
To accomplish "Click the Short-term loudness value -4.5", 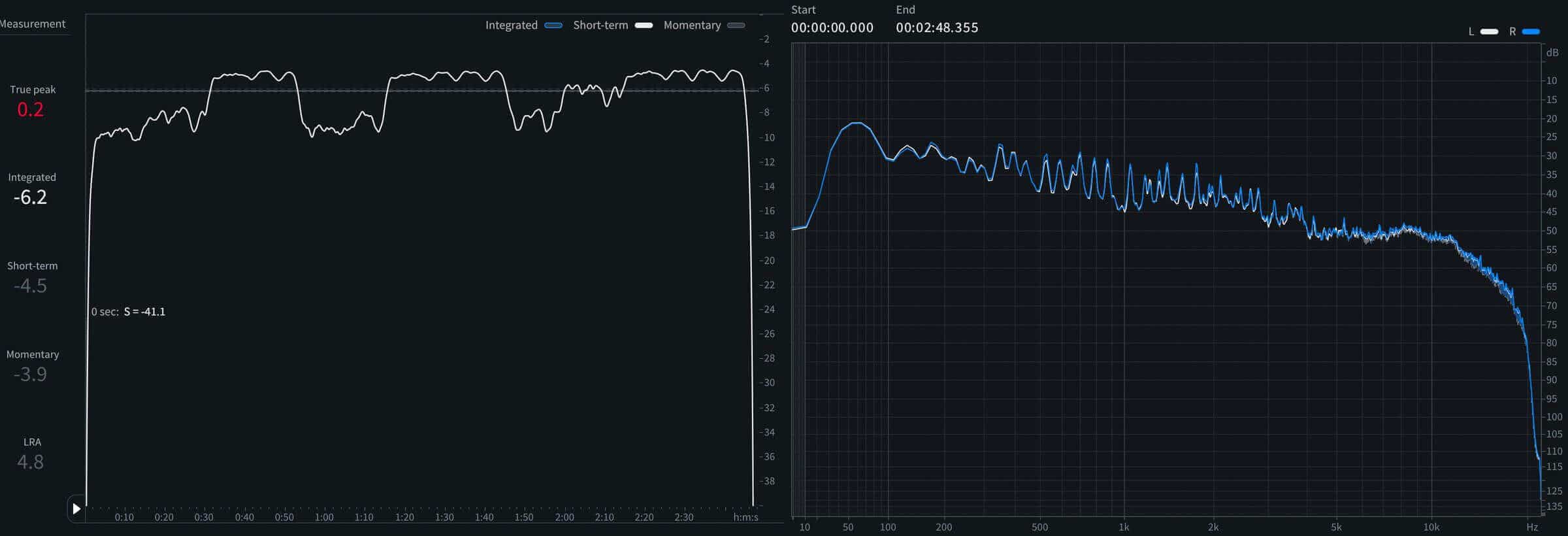I will 31,286.
